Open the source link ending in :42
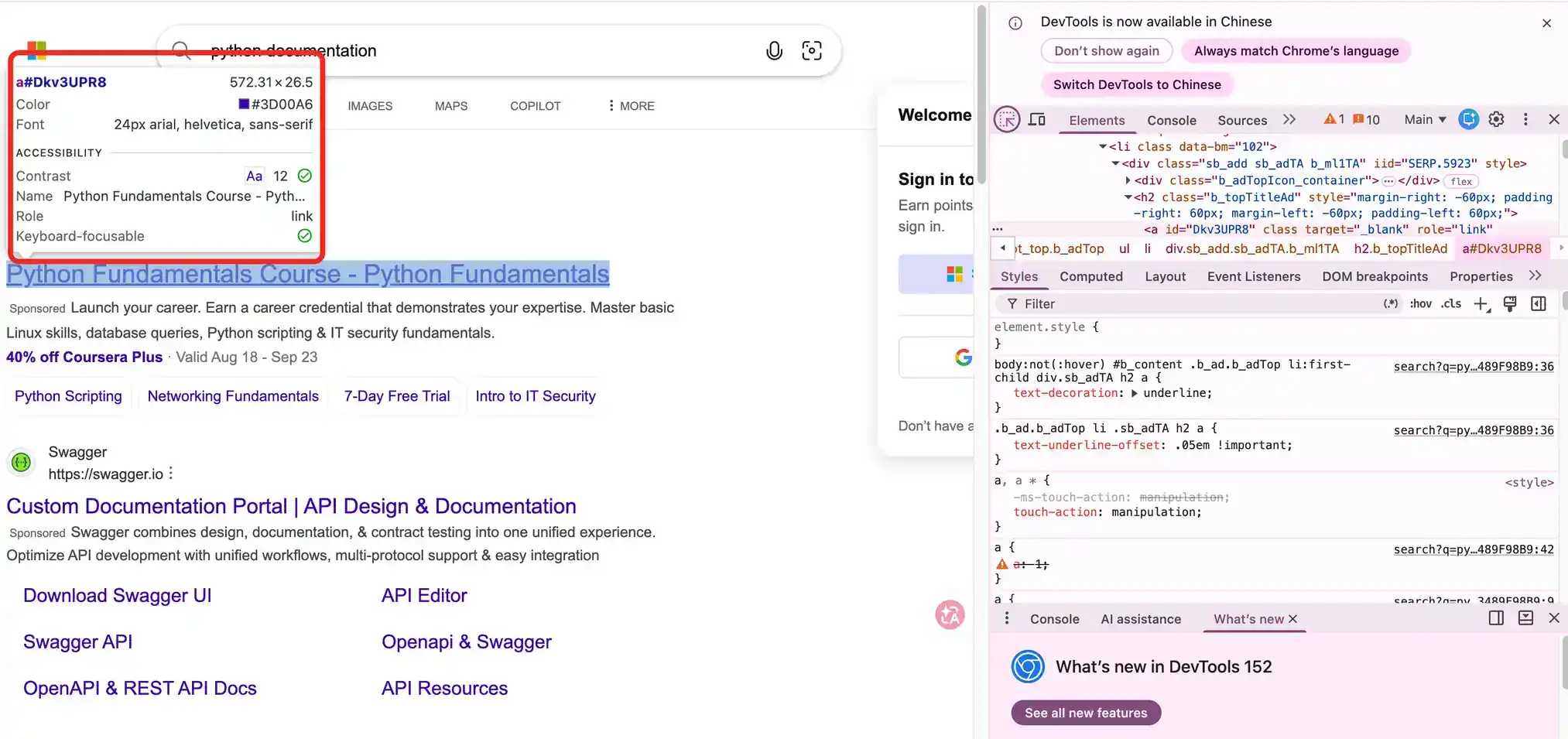The width and height of the screenshot is (1568, 739). coord(1474,549)
